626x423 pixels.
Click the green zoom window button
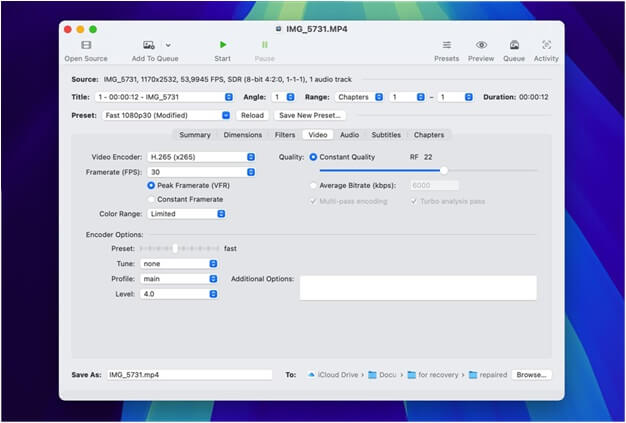[x=93, y=30]
